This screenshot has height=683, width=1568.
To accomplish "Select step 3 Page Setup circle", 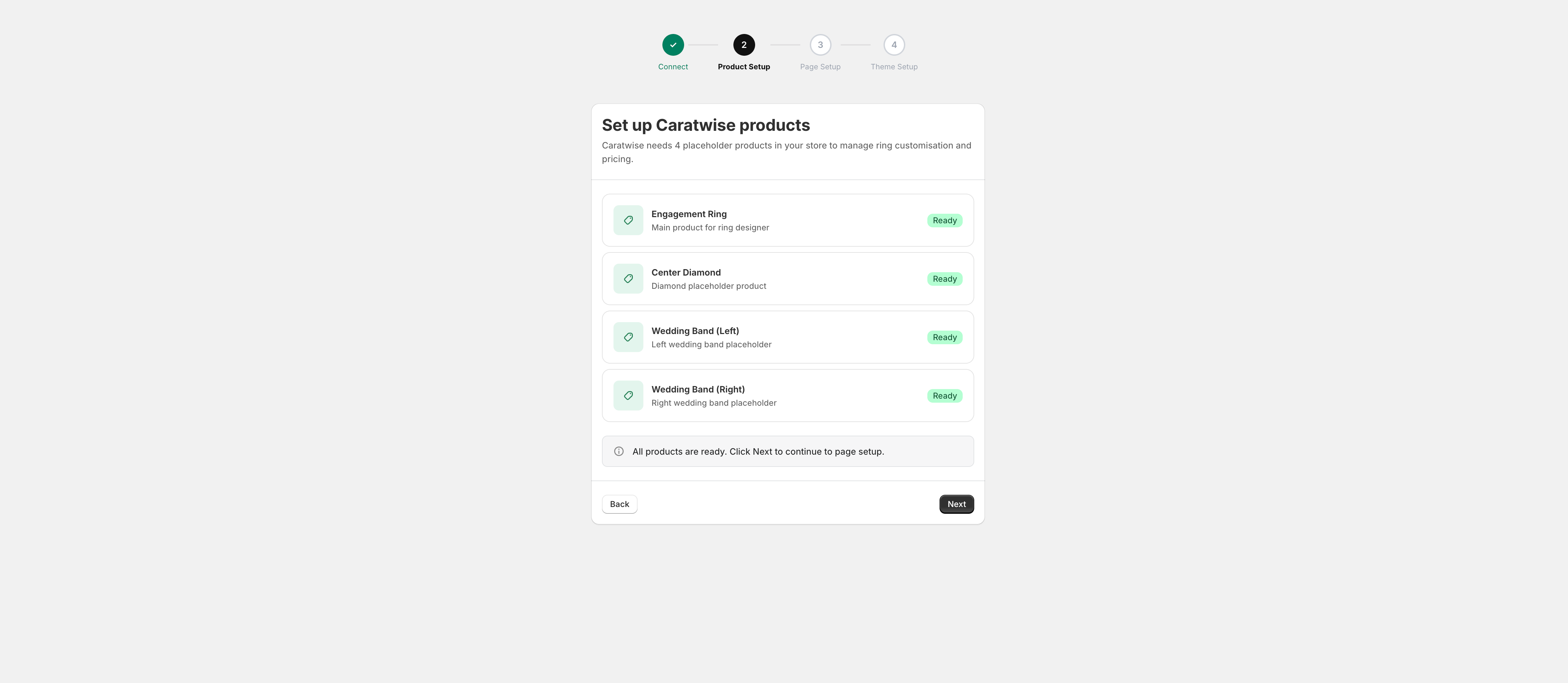I will [821, 45].
